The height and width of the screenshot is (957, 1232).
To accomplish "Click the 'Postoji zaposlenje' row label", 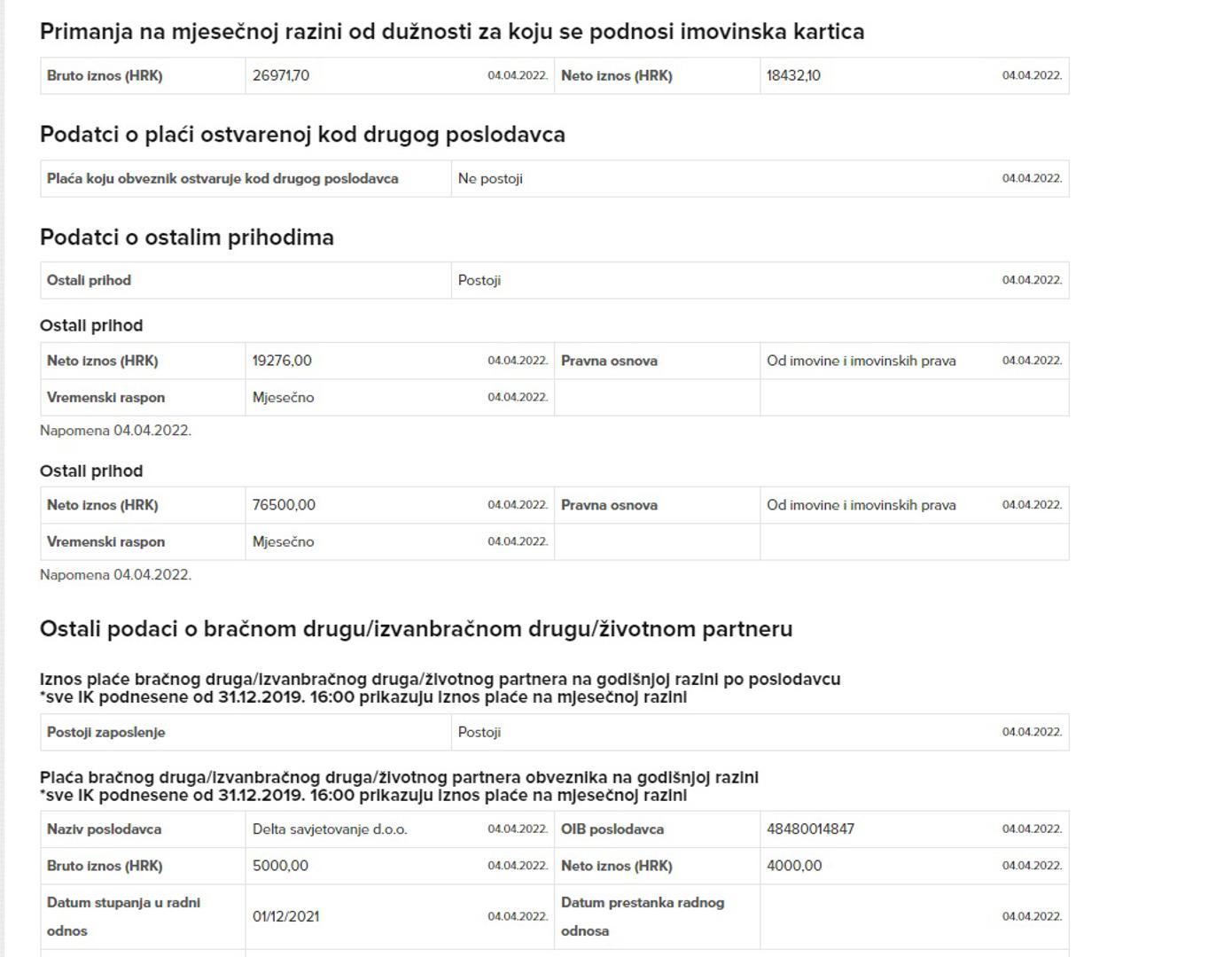I will tap(106, 733).
